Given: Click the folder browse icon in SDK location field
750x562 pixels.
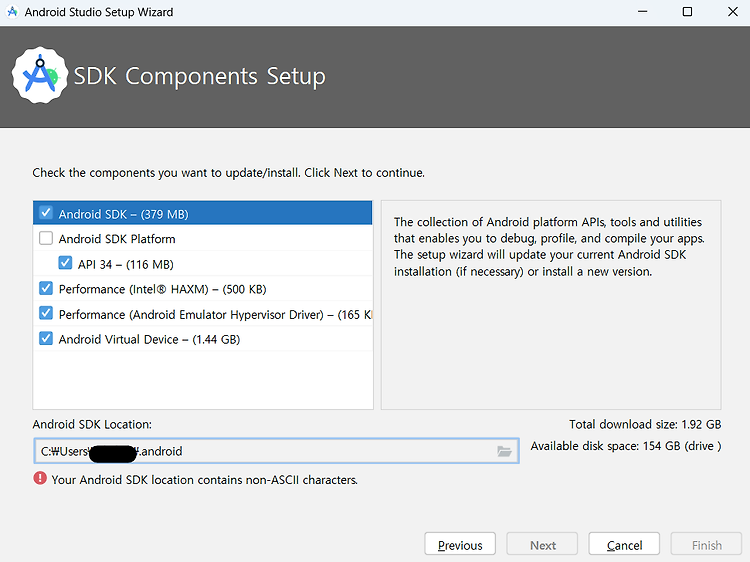Looking at the screenshot, I should [504, 451].
